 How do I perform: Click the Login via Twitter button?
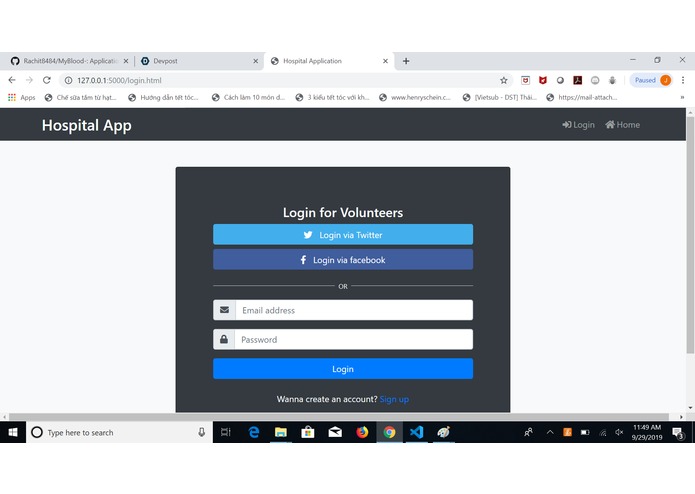click(343, 234)
